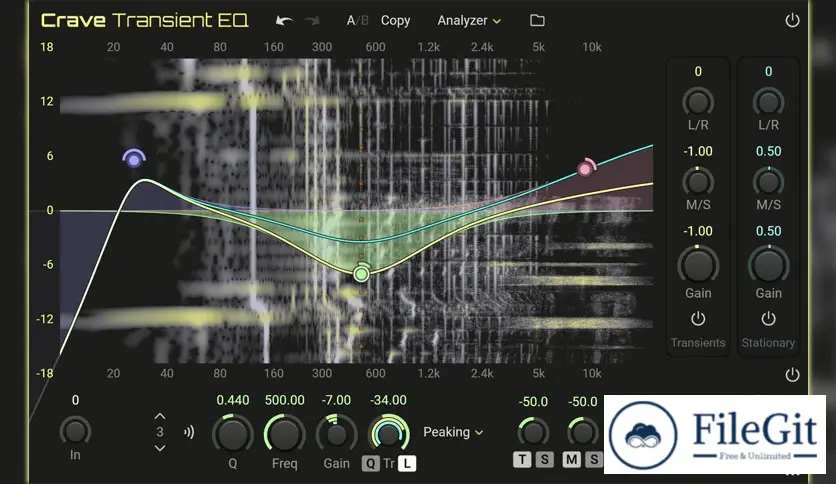Toggle the power button below the Stationary panel
This screenshot has width=836, height=484.
(x=792, y=375)
